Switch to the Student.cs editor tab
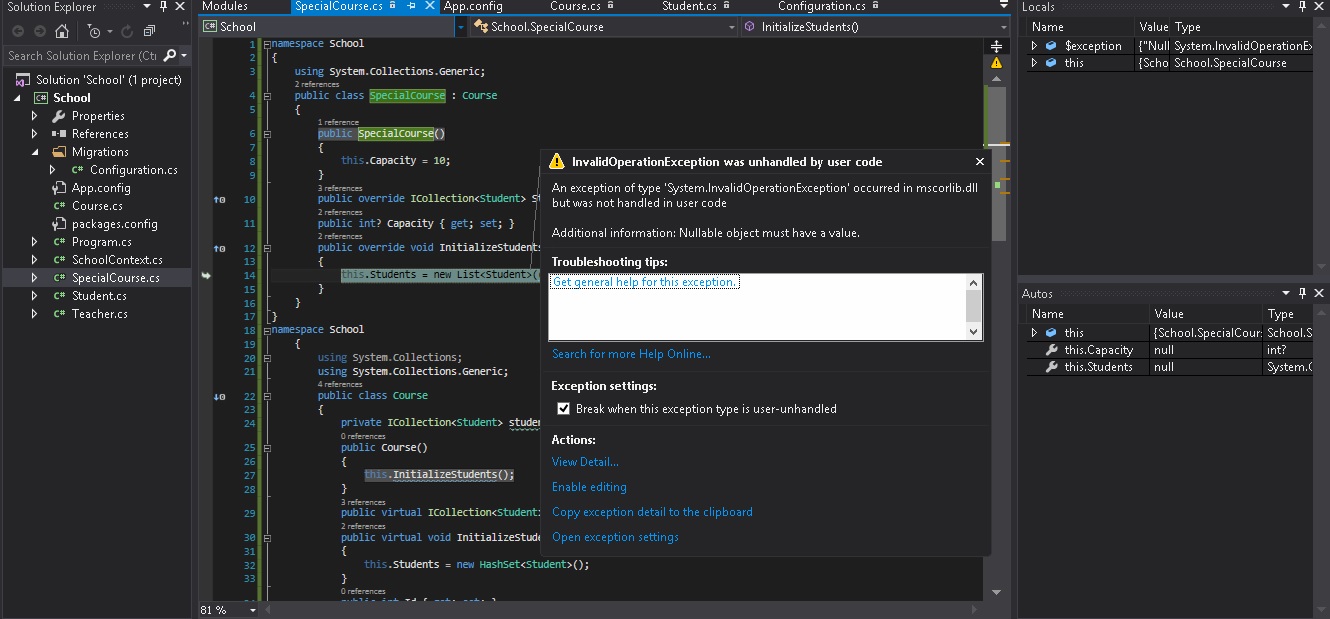Viewport: 1330px width, 619px height. point(689,6)
